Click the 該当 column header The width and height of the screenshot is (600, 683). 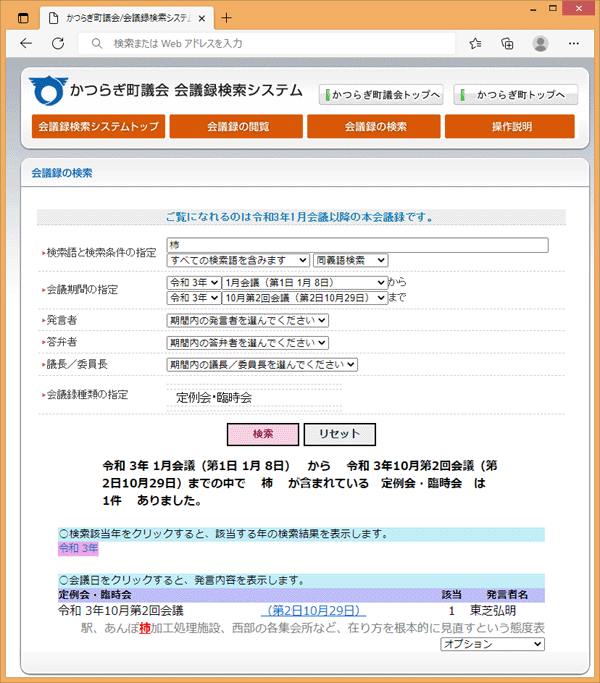(x=451, y=595)
